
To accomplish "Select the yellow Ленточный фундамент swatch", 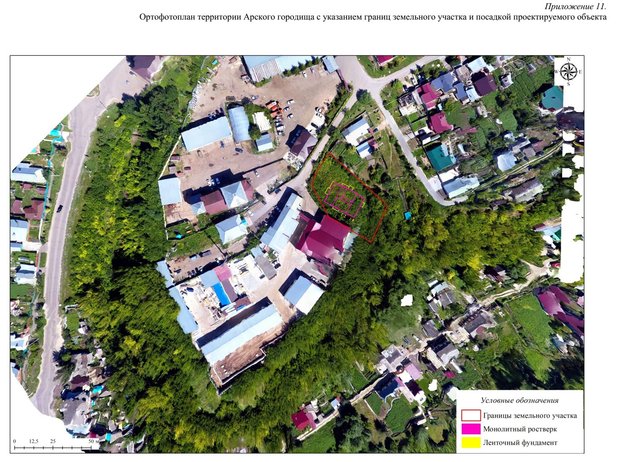I will (471, 441).
